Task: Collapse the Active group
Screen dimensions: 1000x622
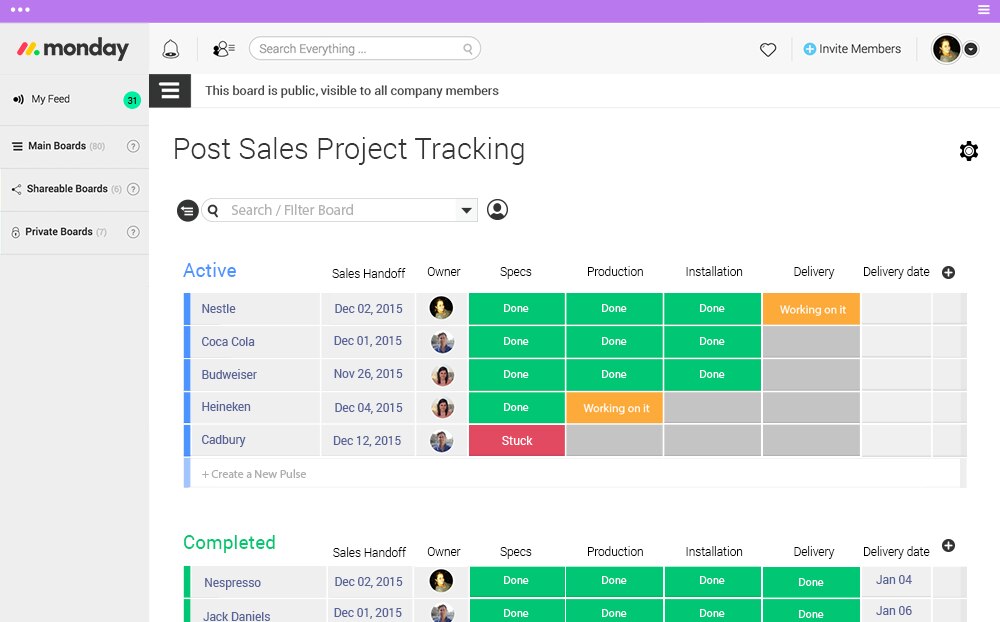Action: point(210,270)
